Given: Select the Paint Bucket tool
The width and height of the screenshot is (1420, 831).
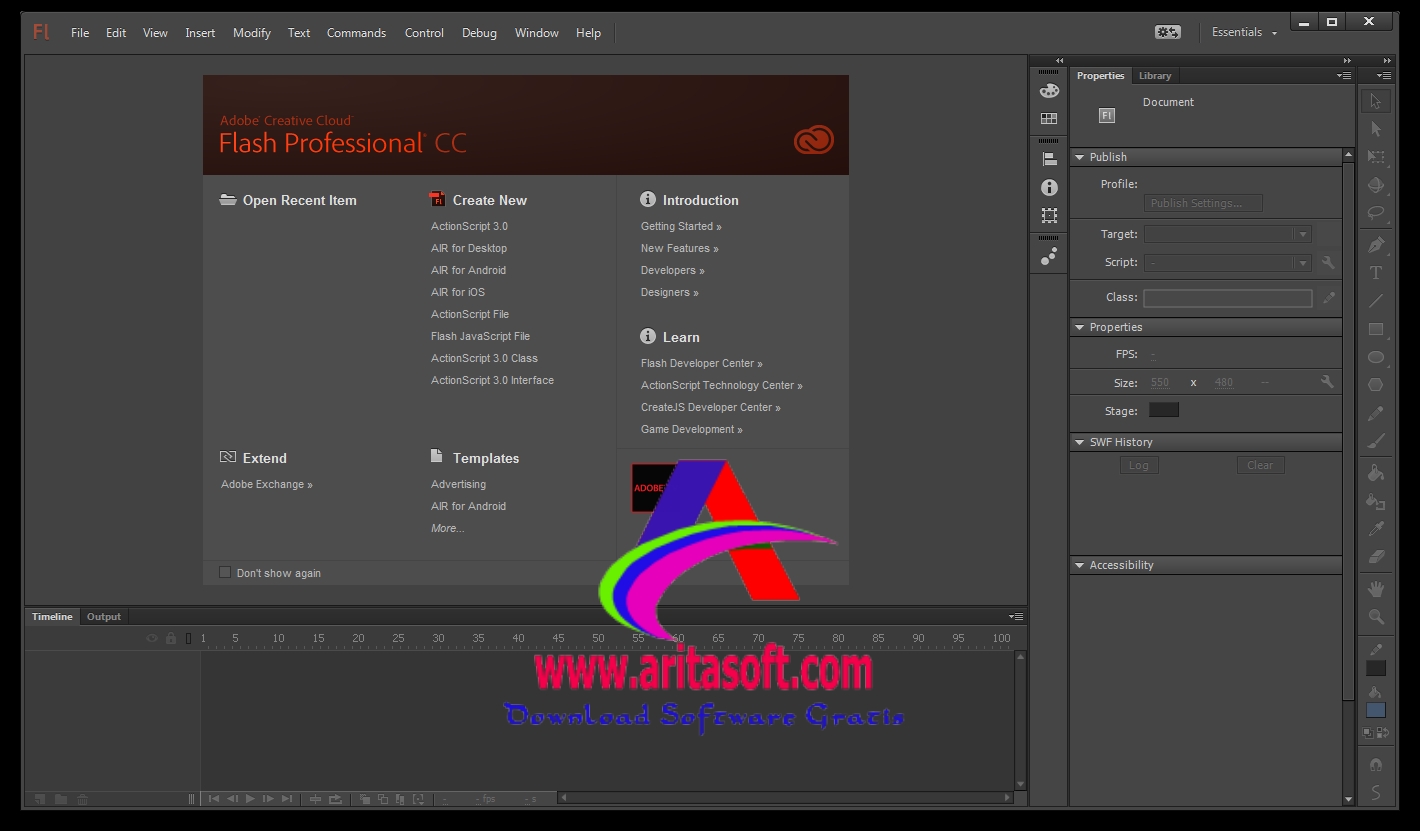Looking at the screenshot, I should pos(1376,473).
